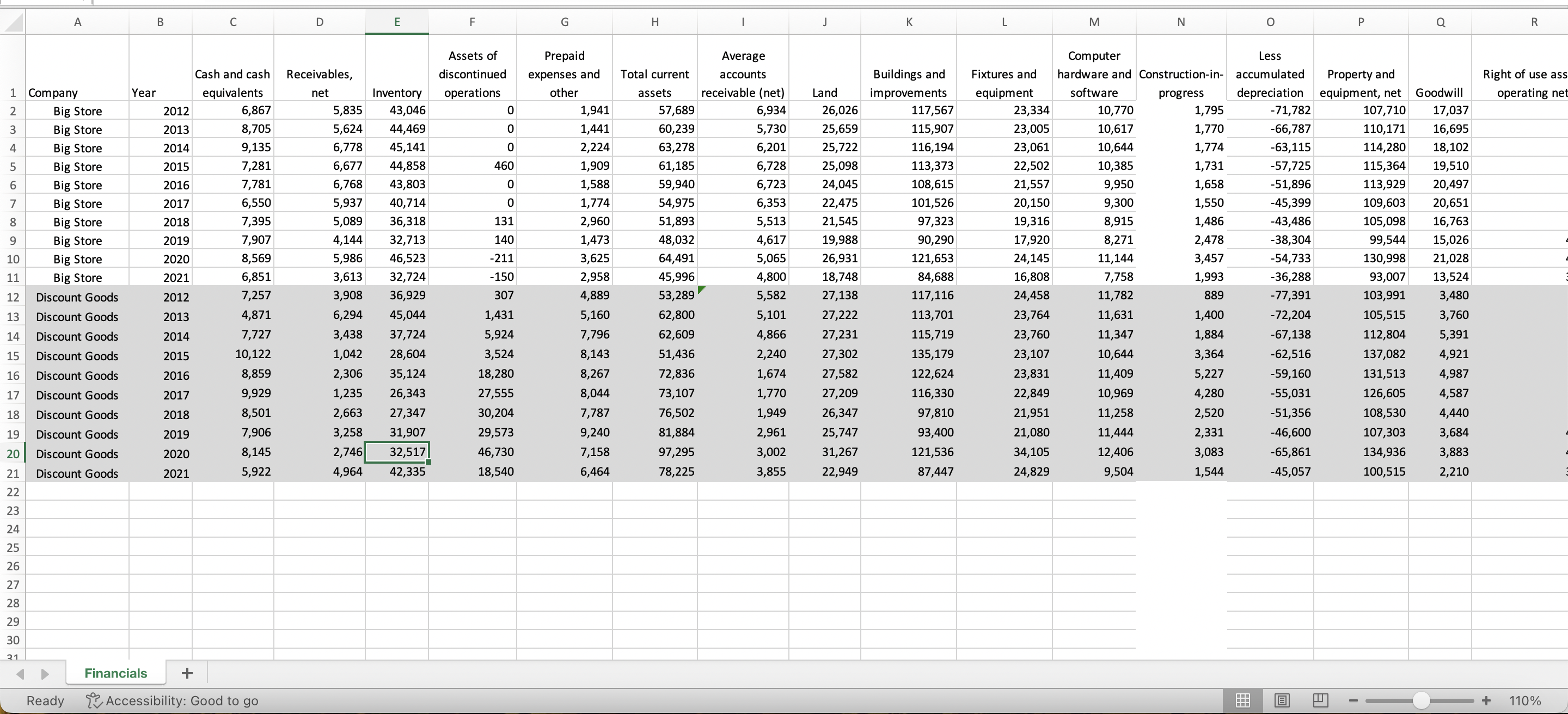Viewport: 1568px width, 714px height.
Task: Select row 12 header
Action: (x=13, y=297)
